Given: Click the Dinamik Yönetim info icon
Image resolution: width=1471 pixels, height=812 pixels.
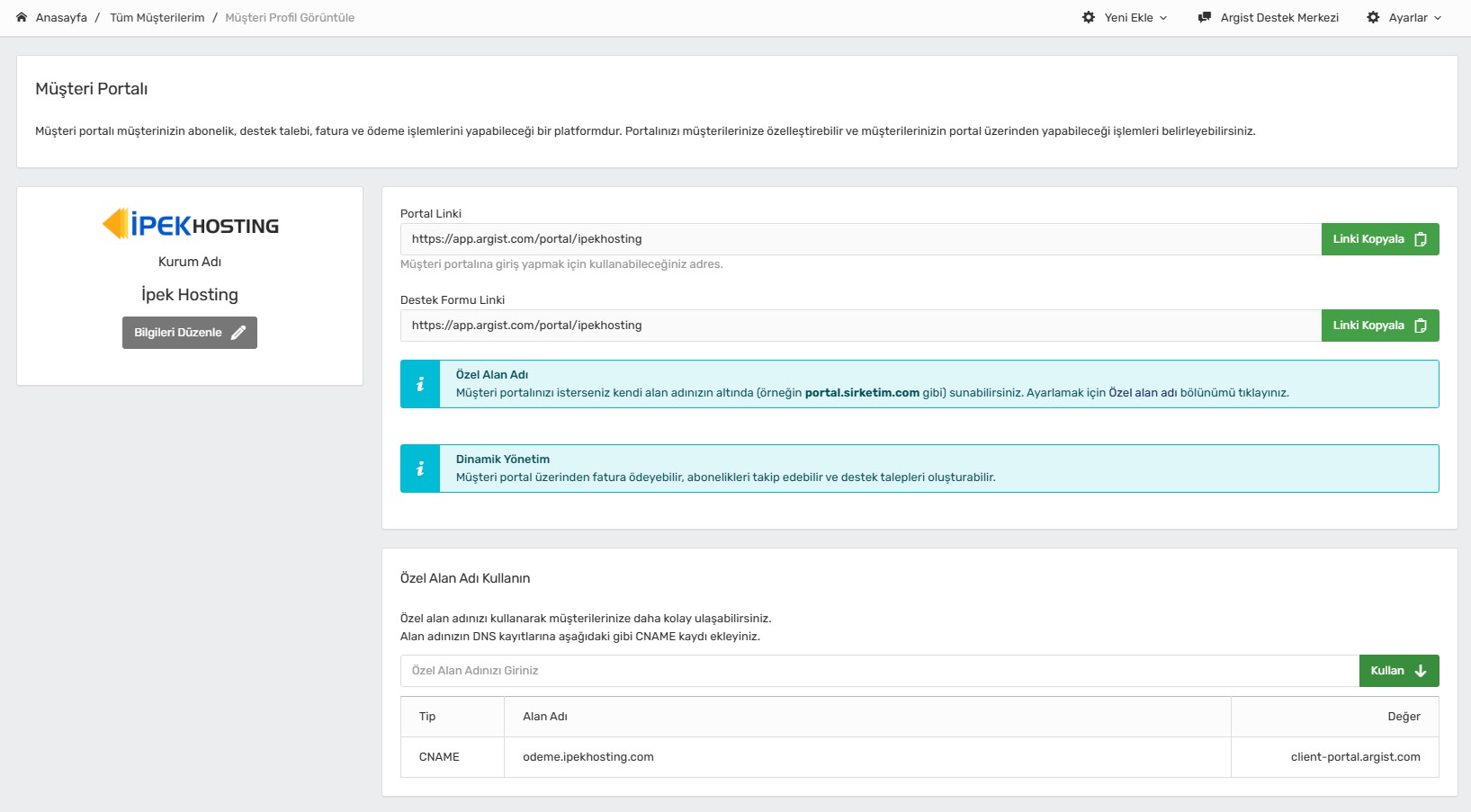Looking at the screenshot, I should [x=420, y=468].
